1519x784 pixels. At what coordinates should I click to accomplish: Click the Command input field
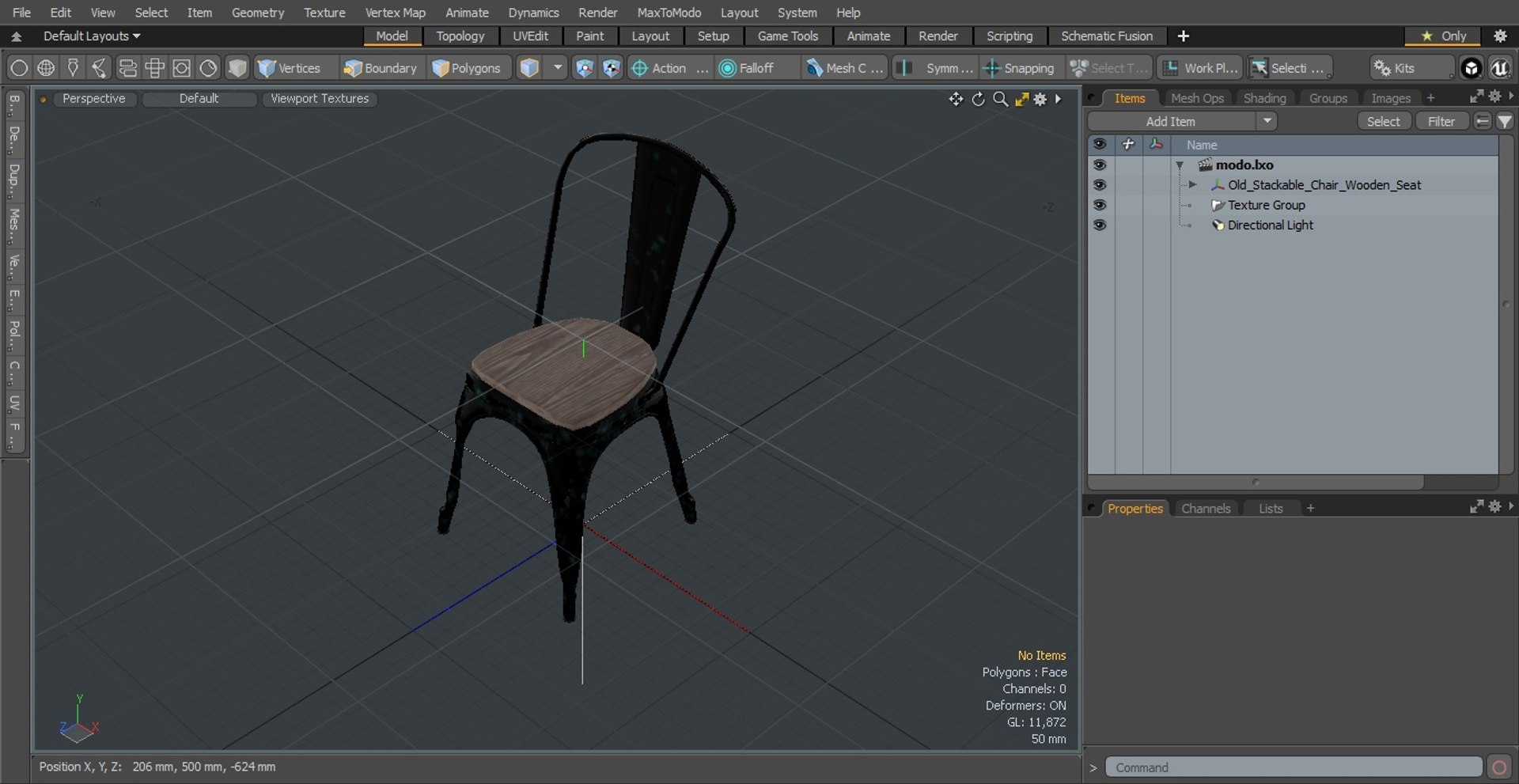tap(1294, 767)
